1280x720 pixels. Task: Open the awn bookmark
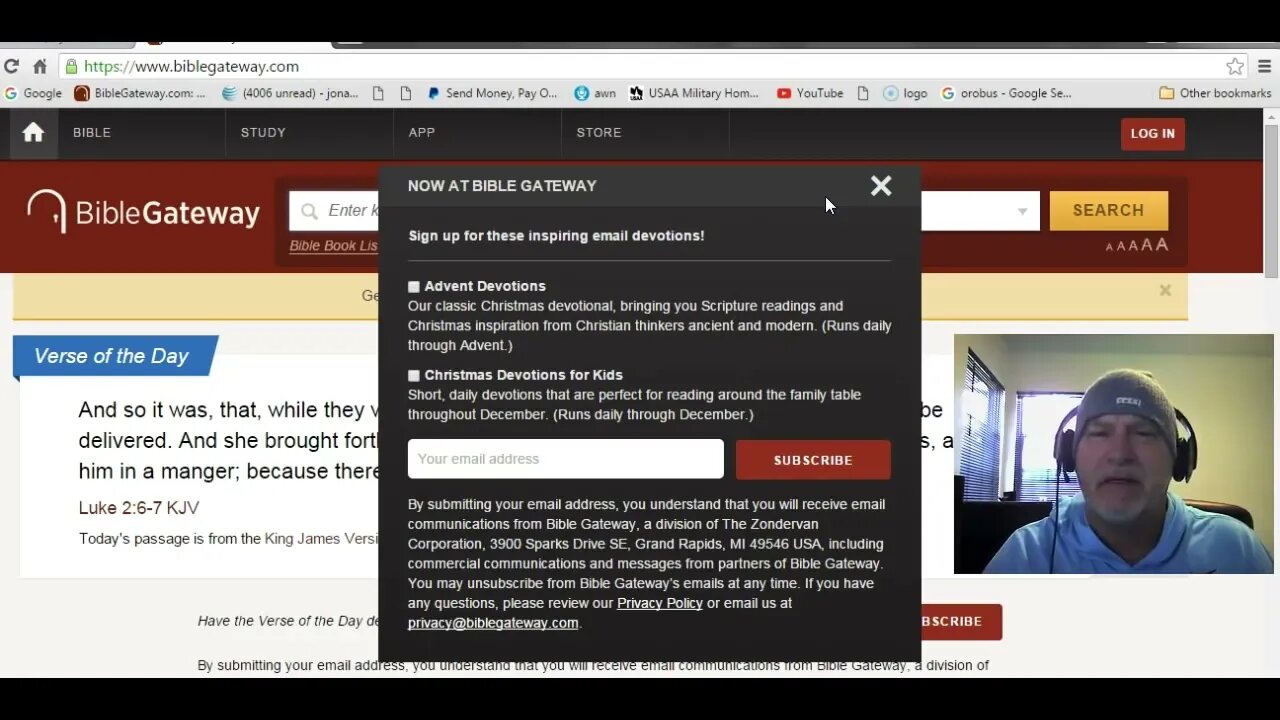[x=595, y=93]
